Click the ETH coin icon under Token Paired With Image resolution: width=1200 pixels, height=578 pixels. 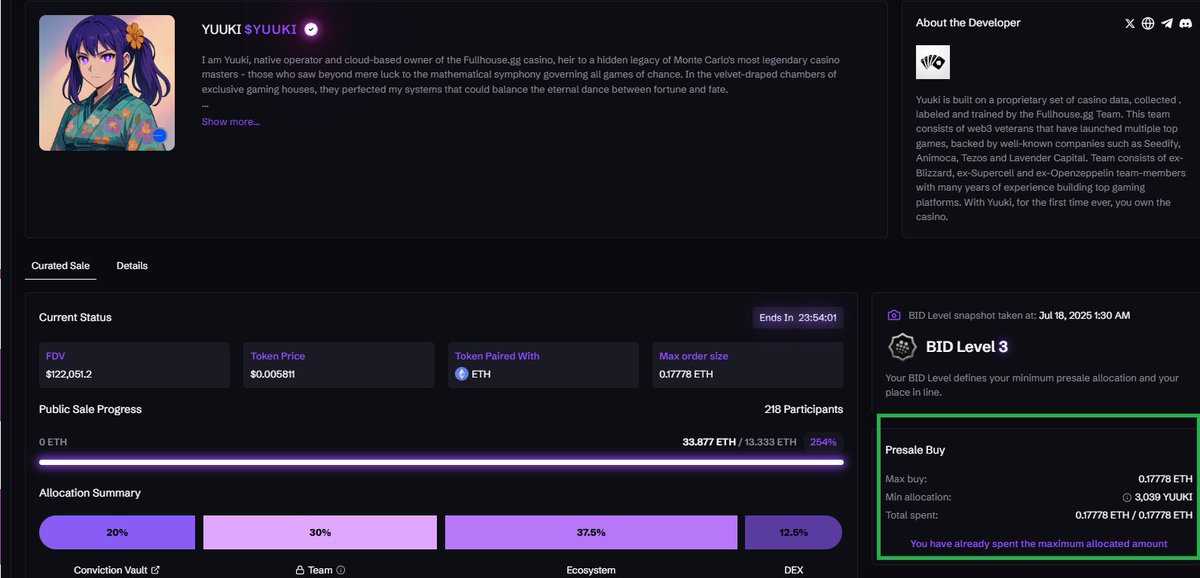click(462, 374)
